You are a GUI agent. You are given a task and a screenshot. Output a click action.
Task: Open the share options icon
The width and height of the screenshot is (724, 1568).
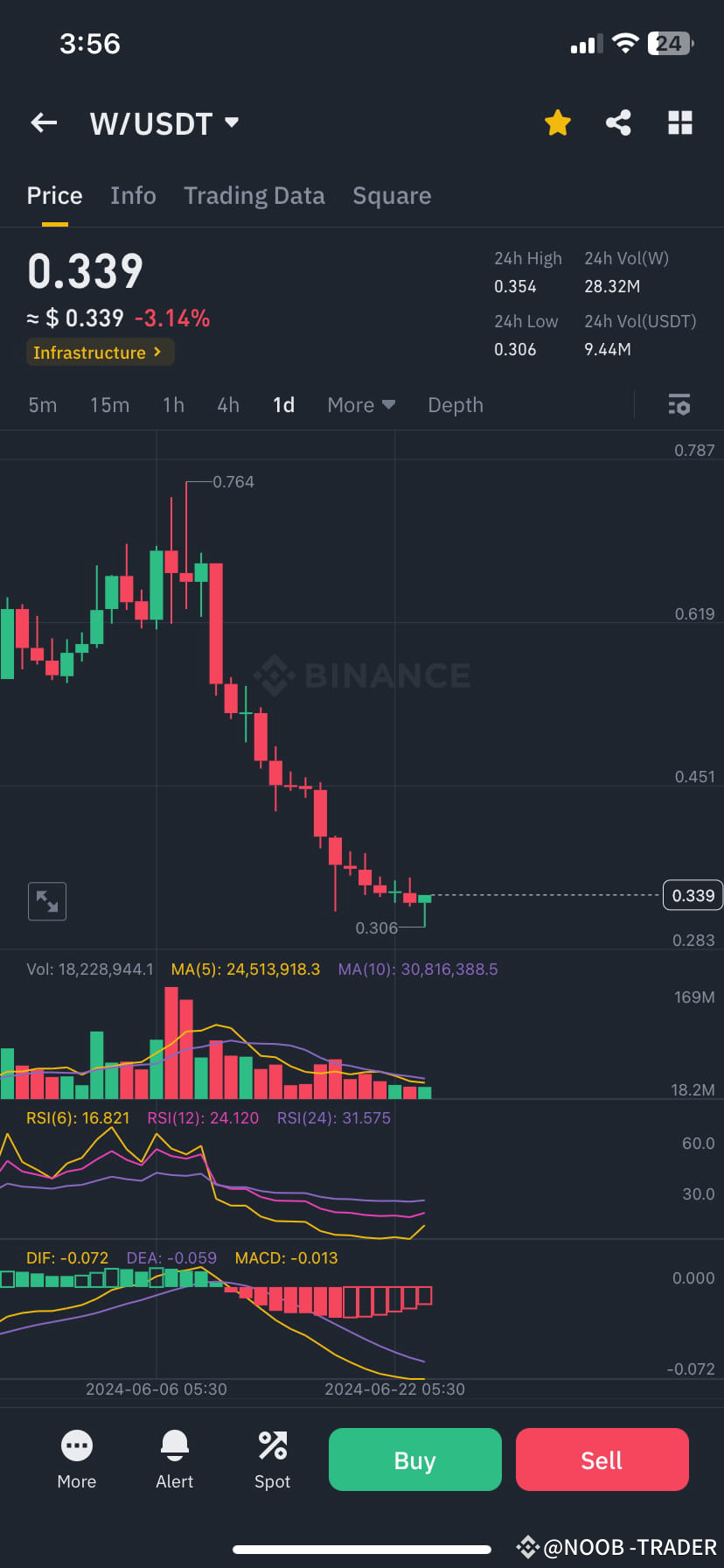[x=619, y=122]
